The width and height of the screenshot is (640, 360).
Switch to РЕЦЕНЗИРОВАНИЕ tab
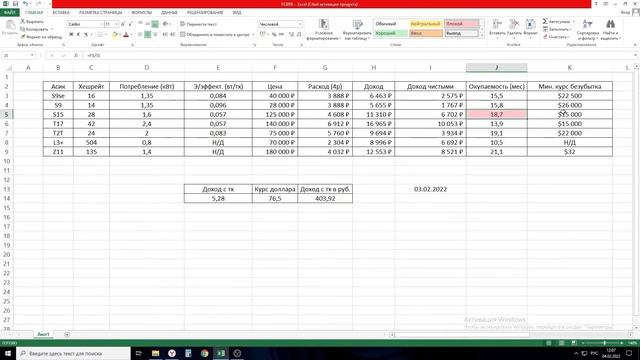205,13
